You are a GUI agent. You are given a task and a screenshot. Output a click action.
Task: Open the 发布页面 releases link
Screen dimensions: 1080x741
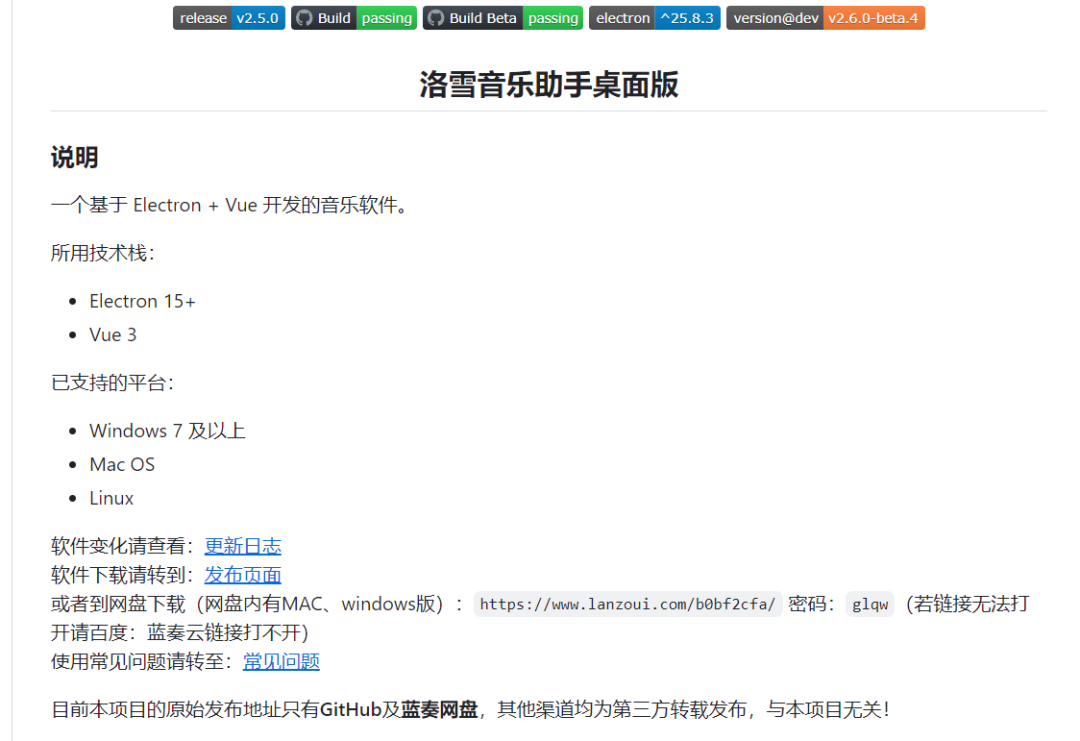click(x=242, y=575)
